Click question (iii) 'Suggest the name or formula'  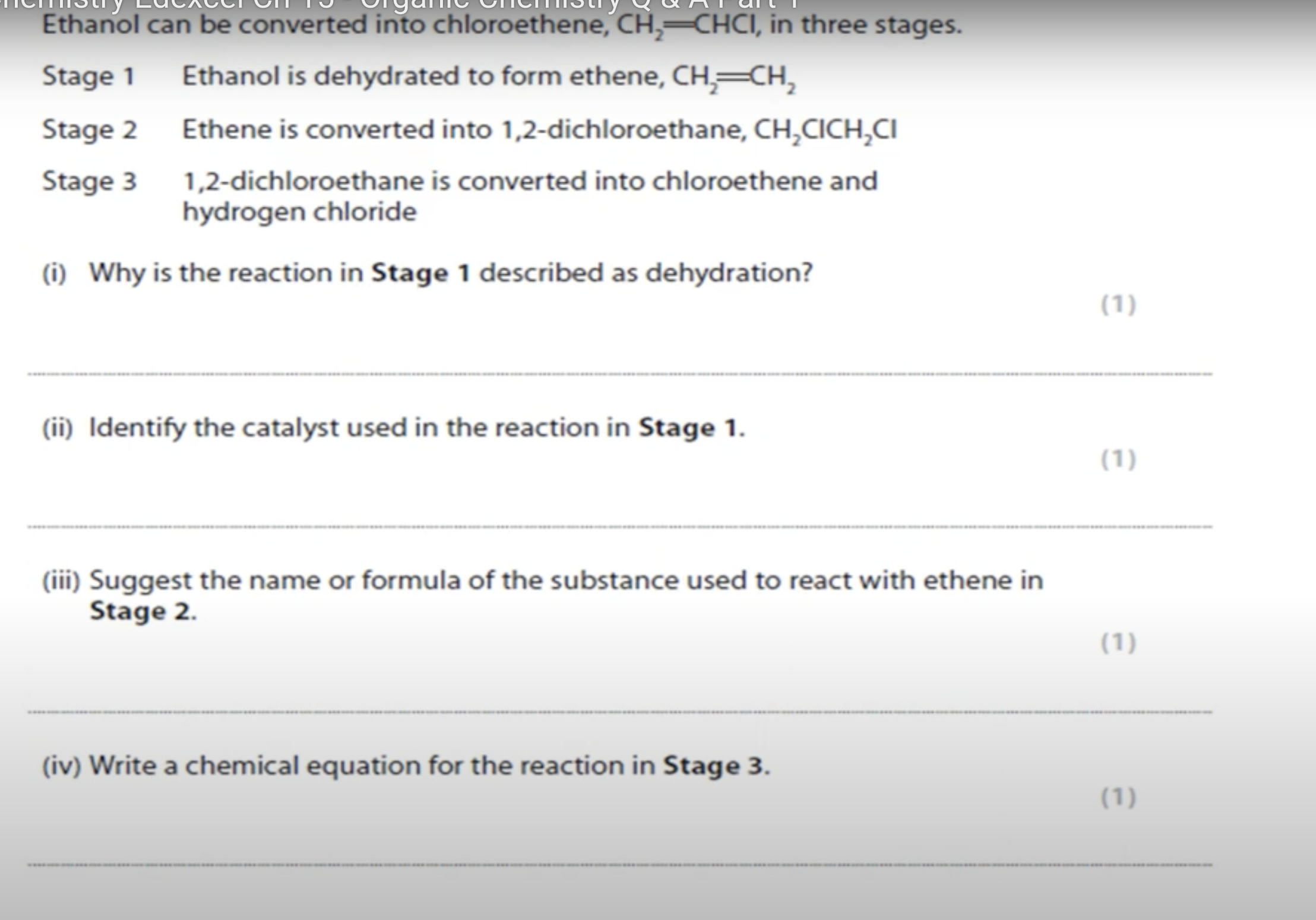tap(542, 595)
